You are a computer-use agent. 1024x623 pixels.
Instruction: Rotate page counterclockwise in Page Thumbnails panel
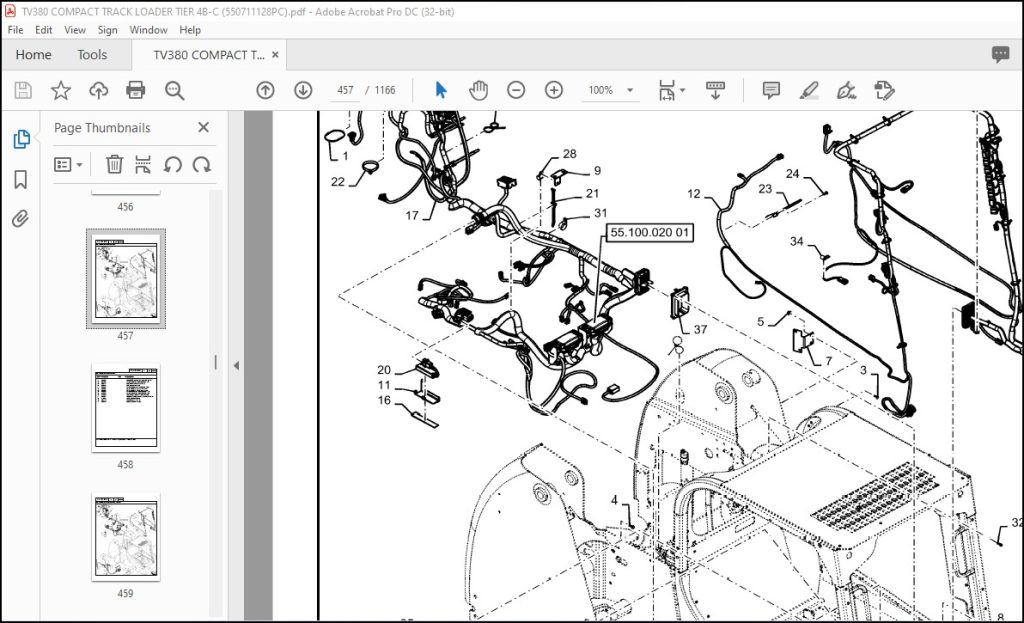(172, 164)
